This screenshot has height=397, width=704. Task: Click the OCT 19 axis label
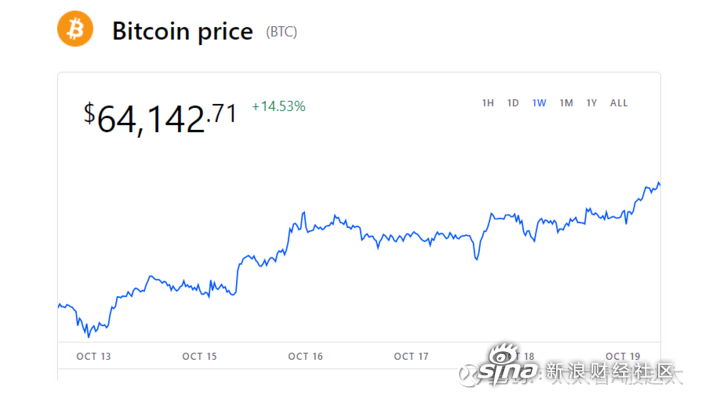coord(623,357)
